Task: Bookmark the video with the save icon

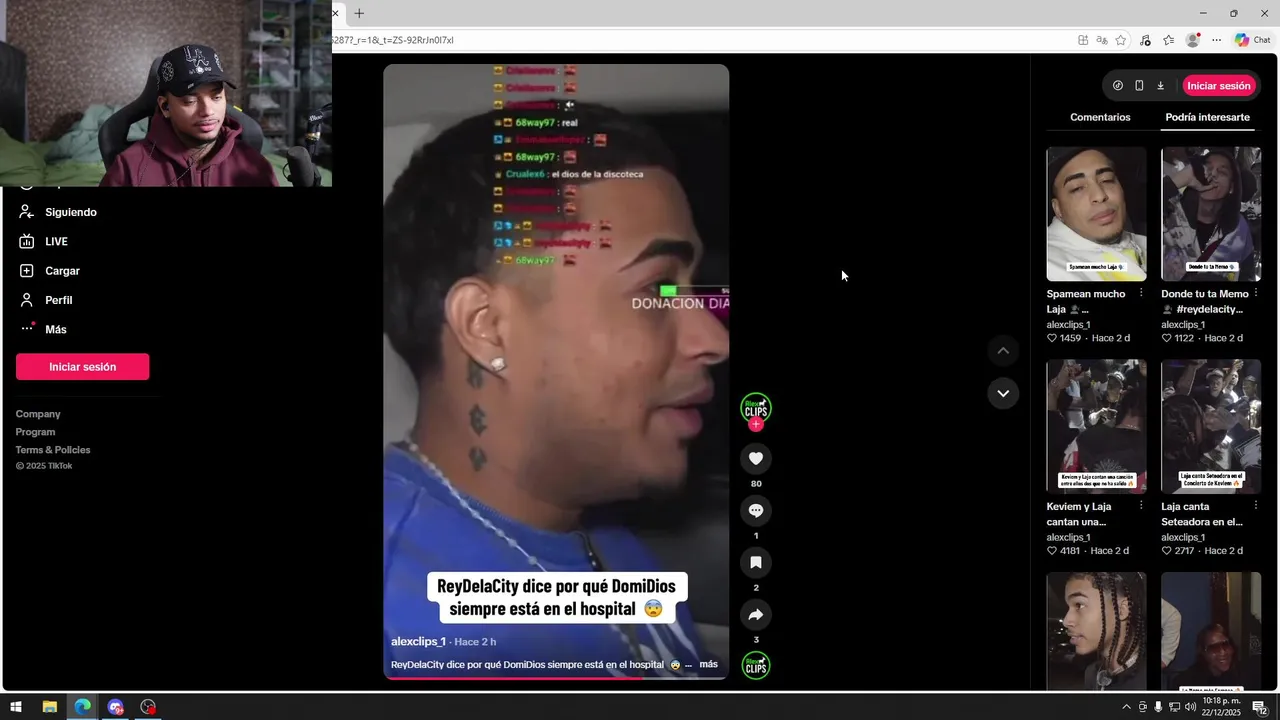Action: 756,562
